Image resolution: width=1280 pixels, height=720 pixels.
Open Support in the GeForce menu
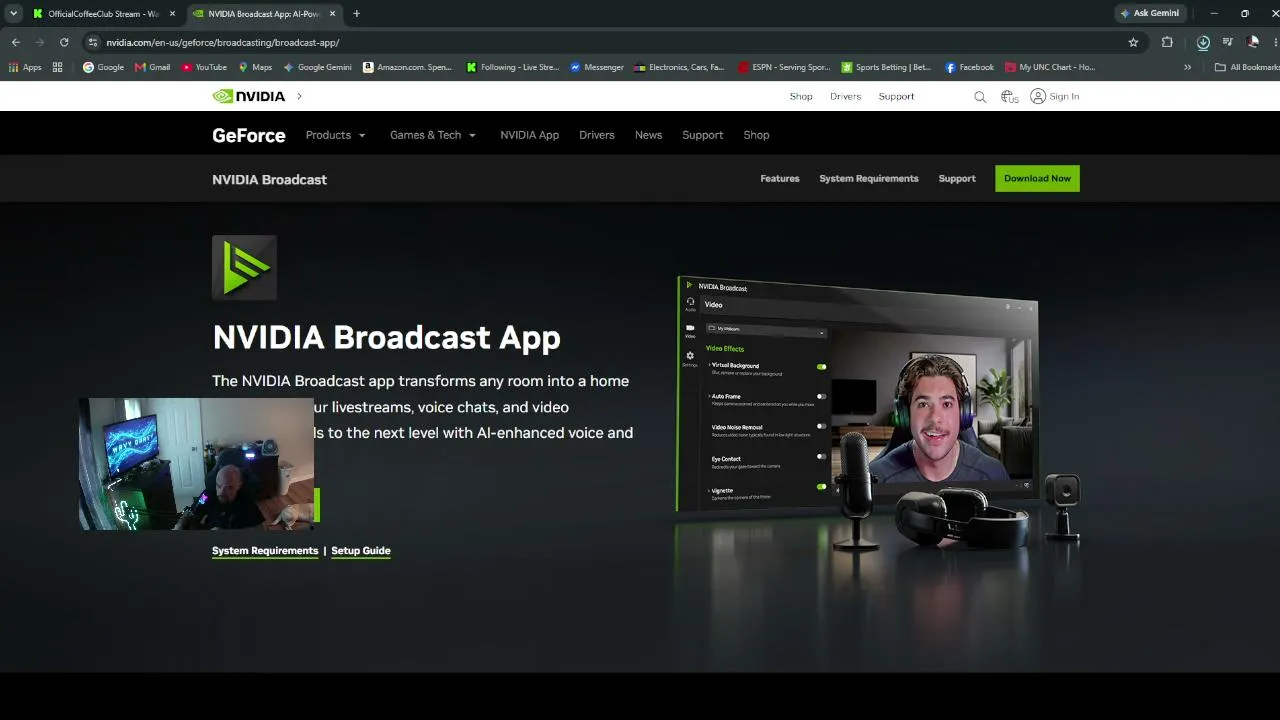tap(703, 135)
